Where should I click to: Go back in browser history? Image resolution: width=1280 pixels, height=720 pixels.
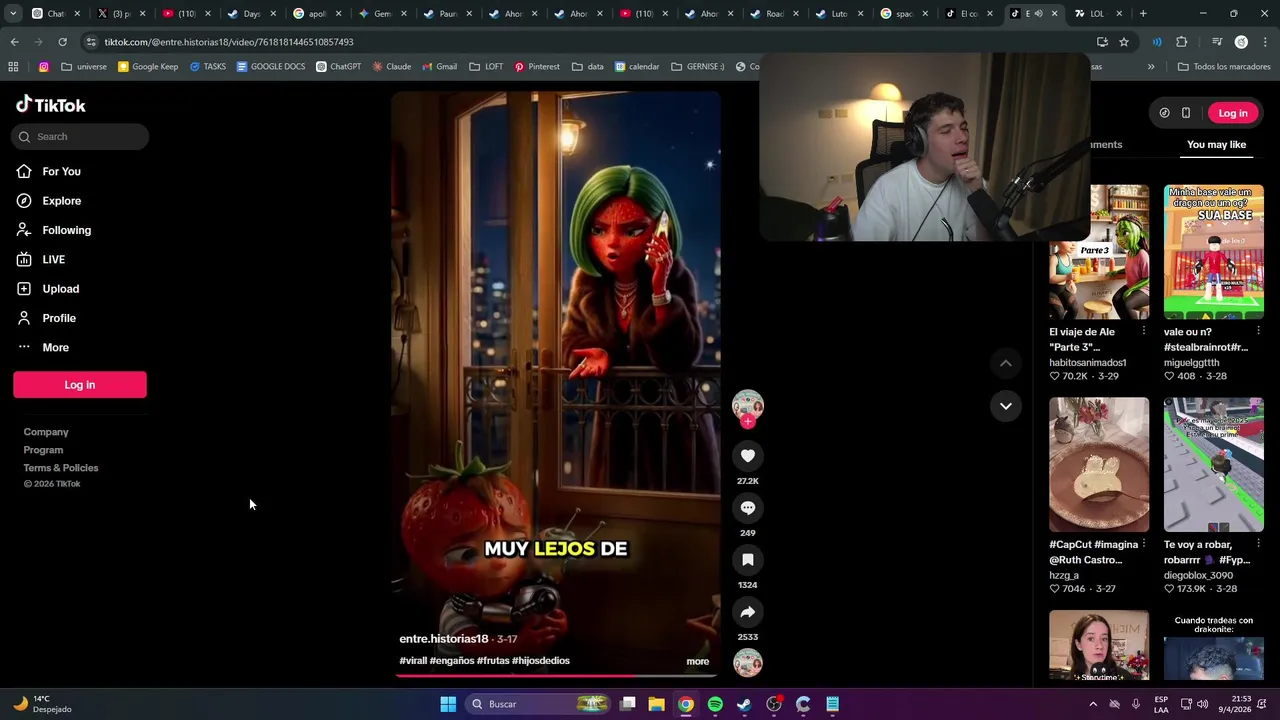[x=14, y=42]
